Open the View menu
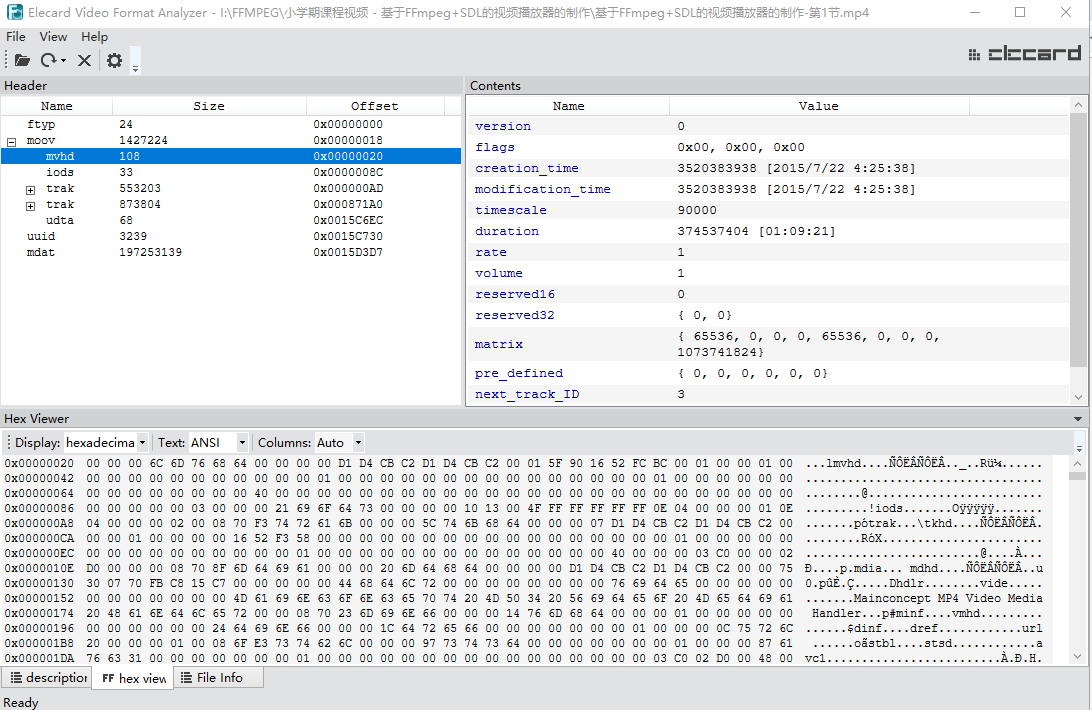This screenshot has width=1092, height=710. coord(53,37)
